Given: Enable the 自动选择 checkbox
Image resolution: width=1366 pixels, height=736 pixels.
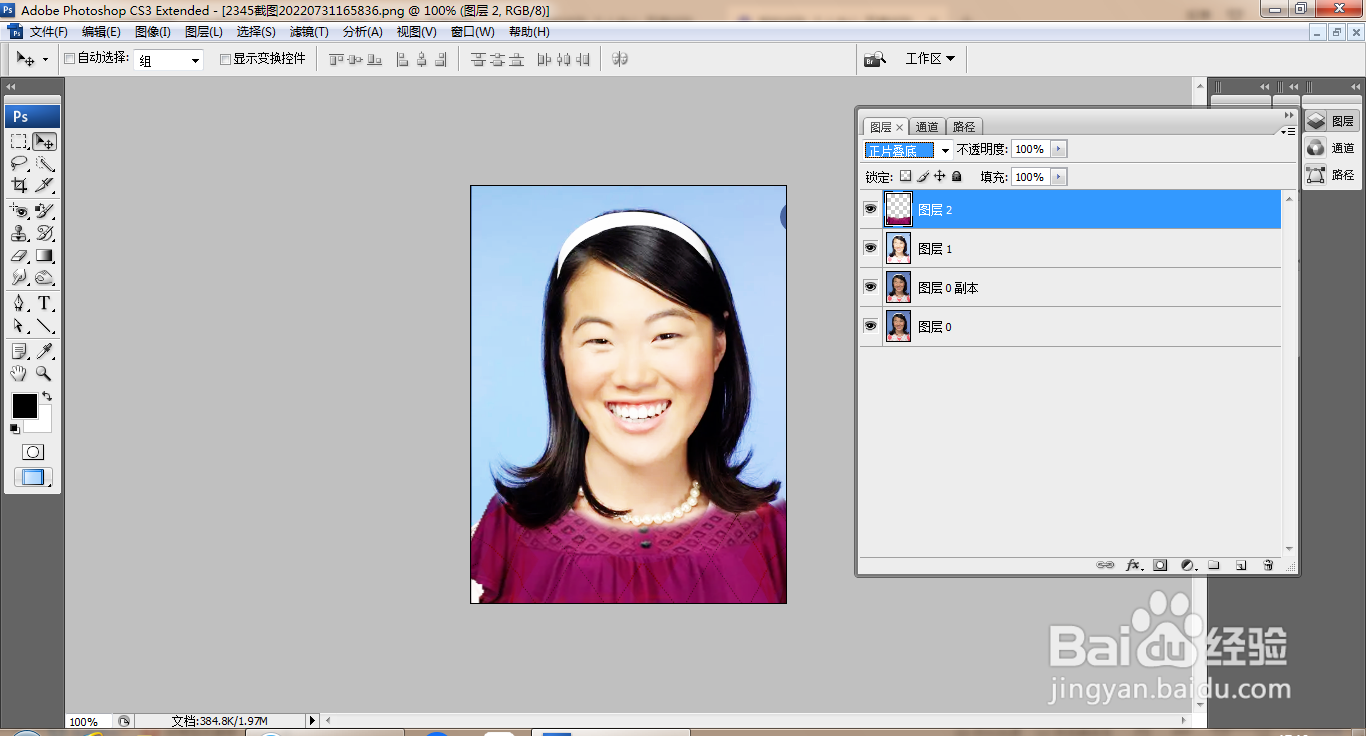Looking at the screenshot, I should (x=69, y=59).
